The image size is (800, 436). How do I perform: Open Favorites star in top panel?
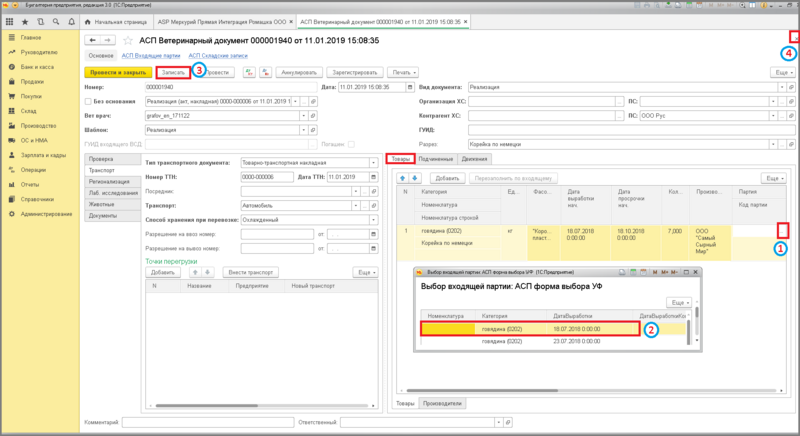25,22
